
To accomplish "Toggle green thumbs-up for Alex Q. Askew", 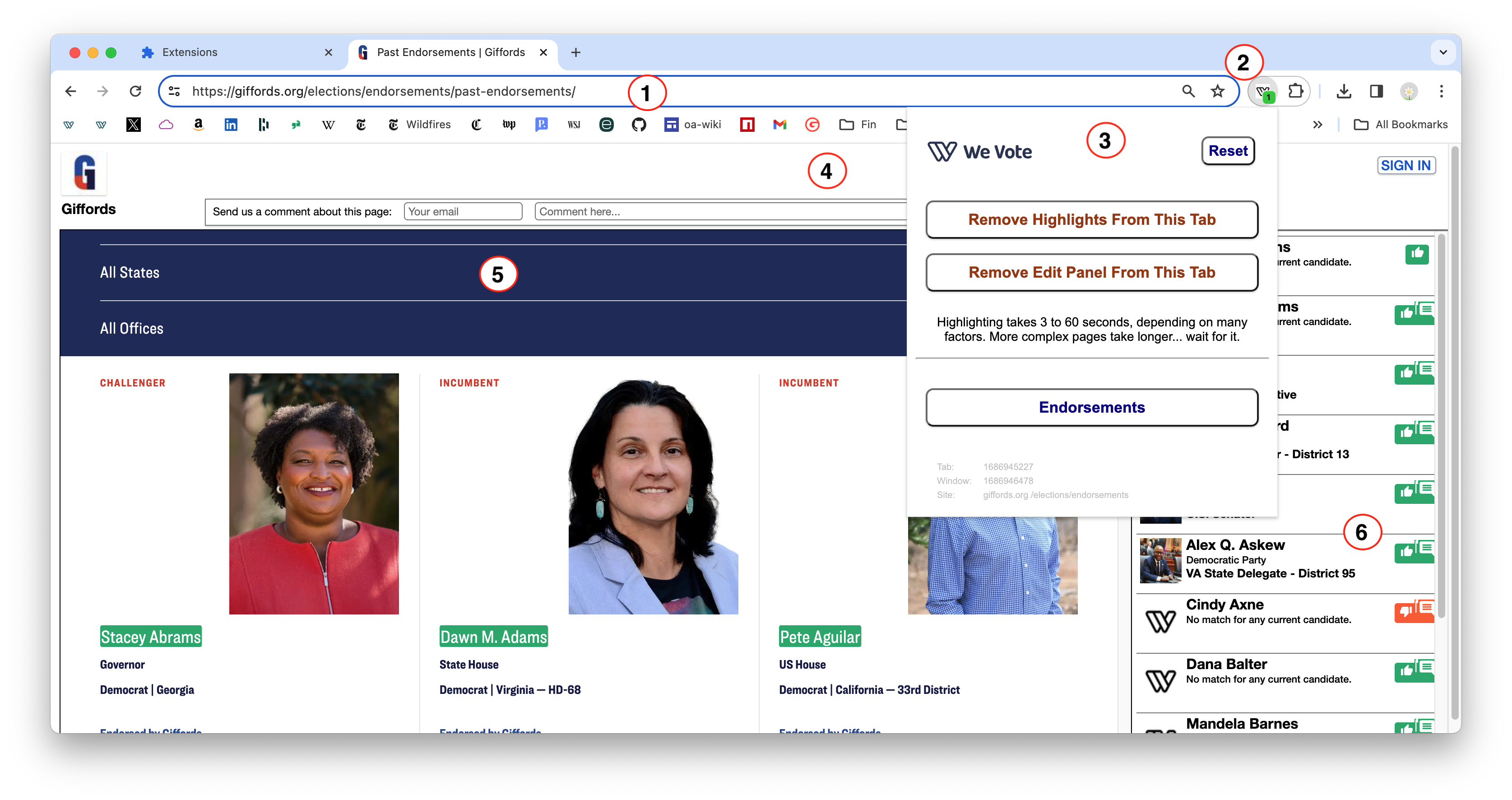I will (x=1406, y=552).
